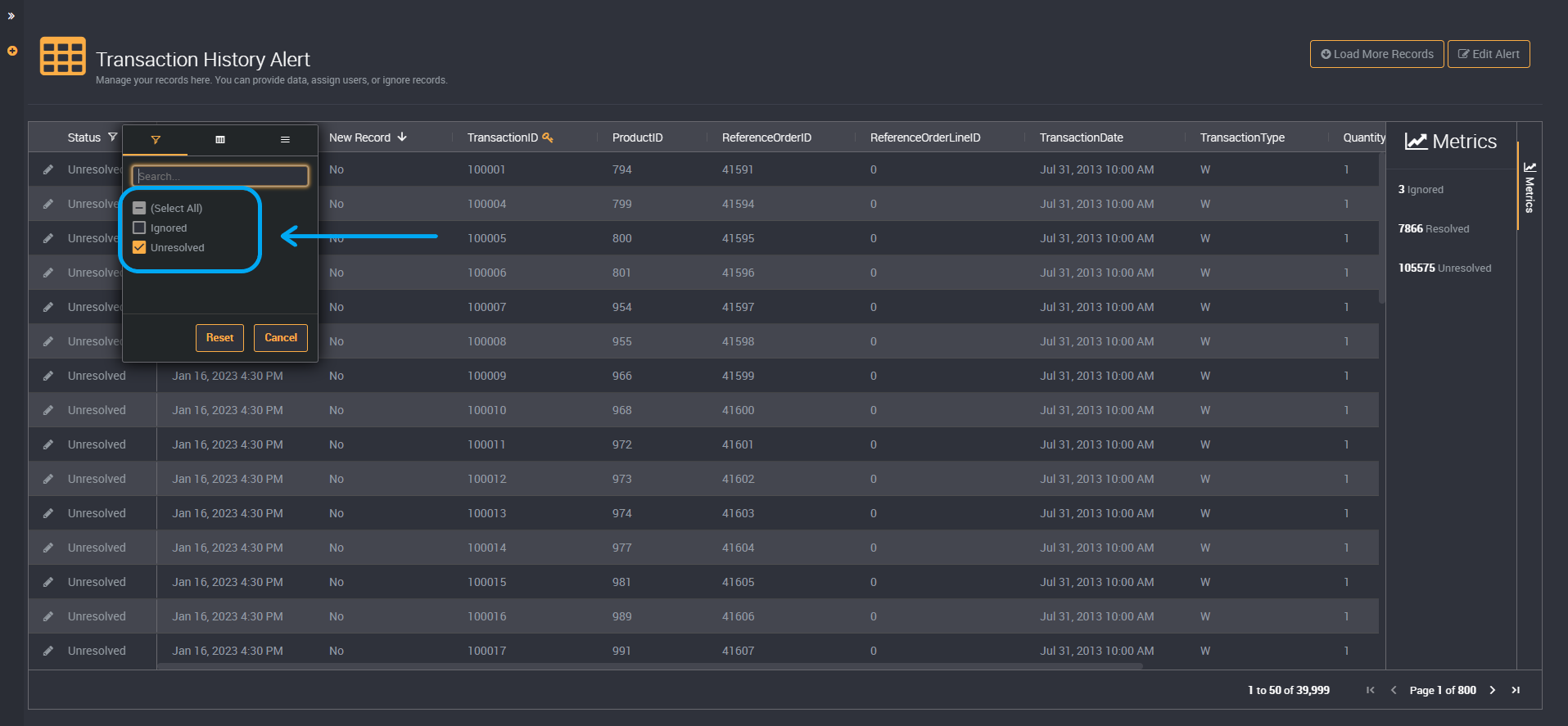Click TransactionDate cell of record 100013
This screenshot has height=726, width=1568.
point(1097,513)
